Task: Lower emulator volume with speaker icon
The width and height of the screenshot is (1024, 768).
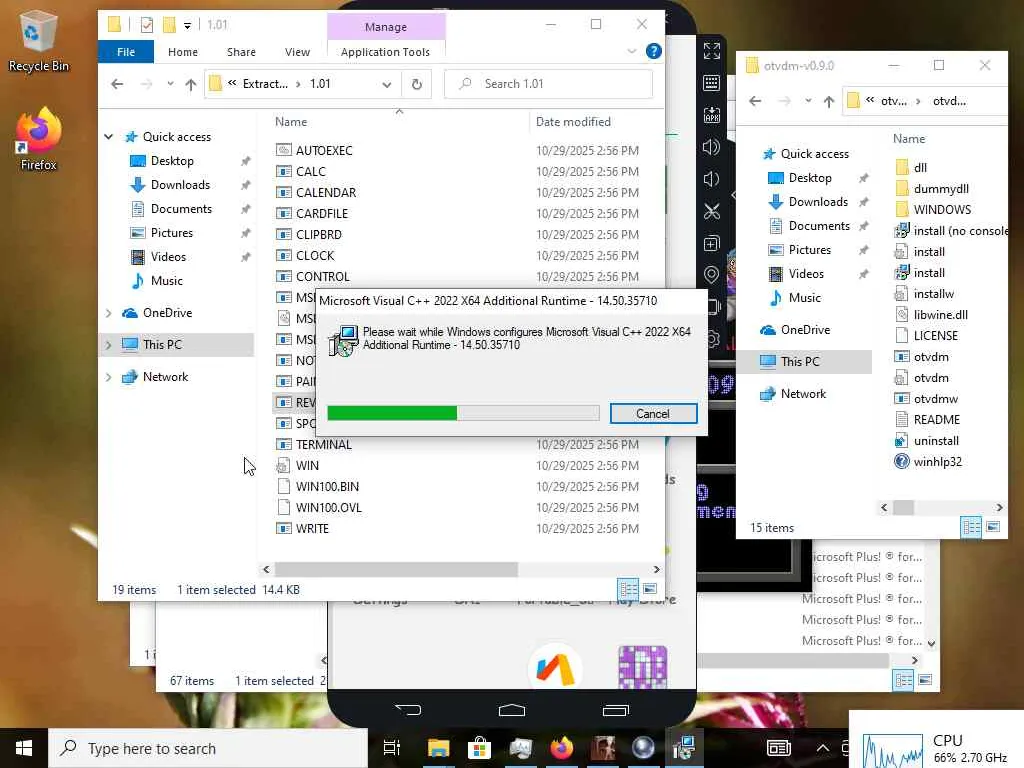Action: click(x=712, y=179)
